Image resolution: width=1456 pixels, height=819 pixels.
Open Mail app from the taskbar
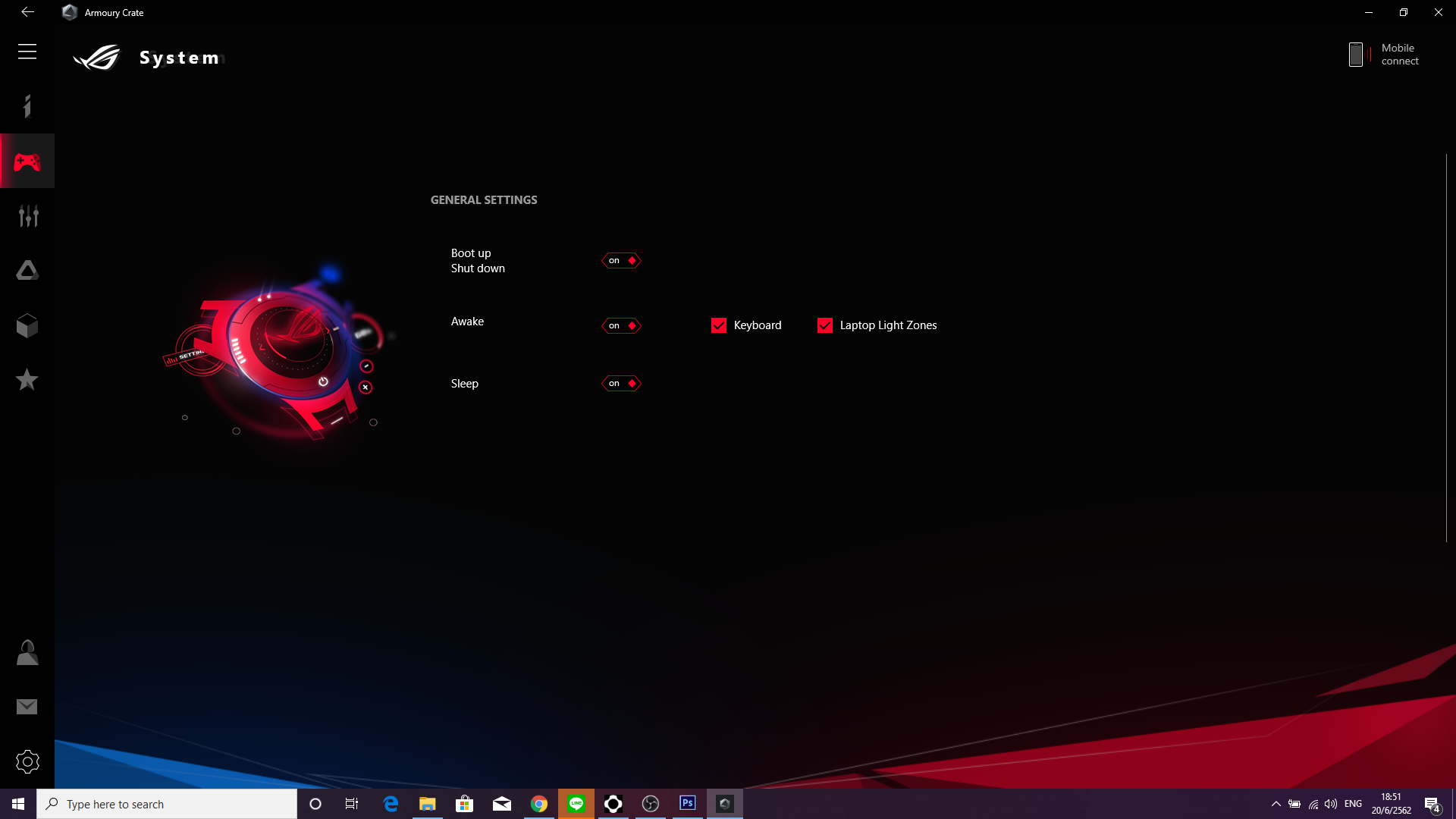tap(502, 804)
